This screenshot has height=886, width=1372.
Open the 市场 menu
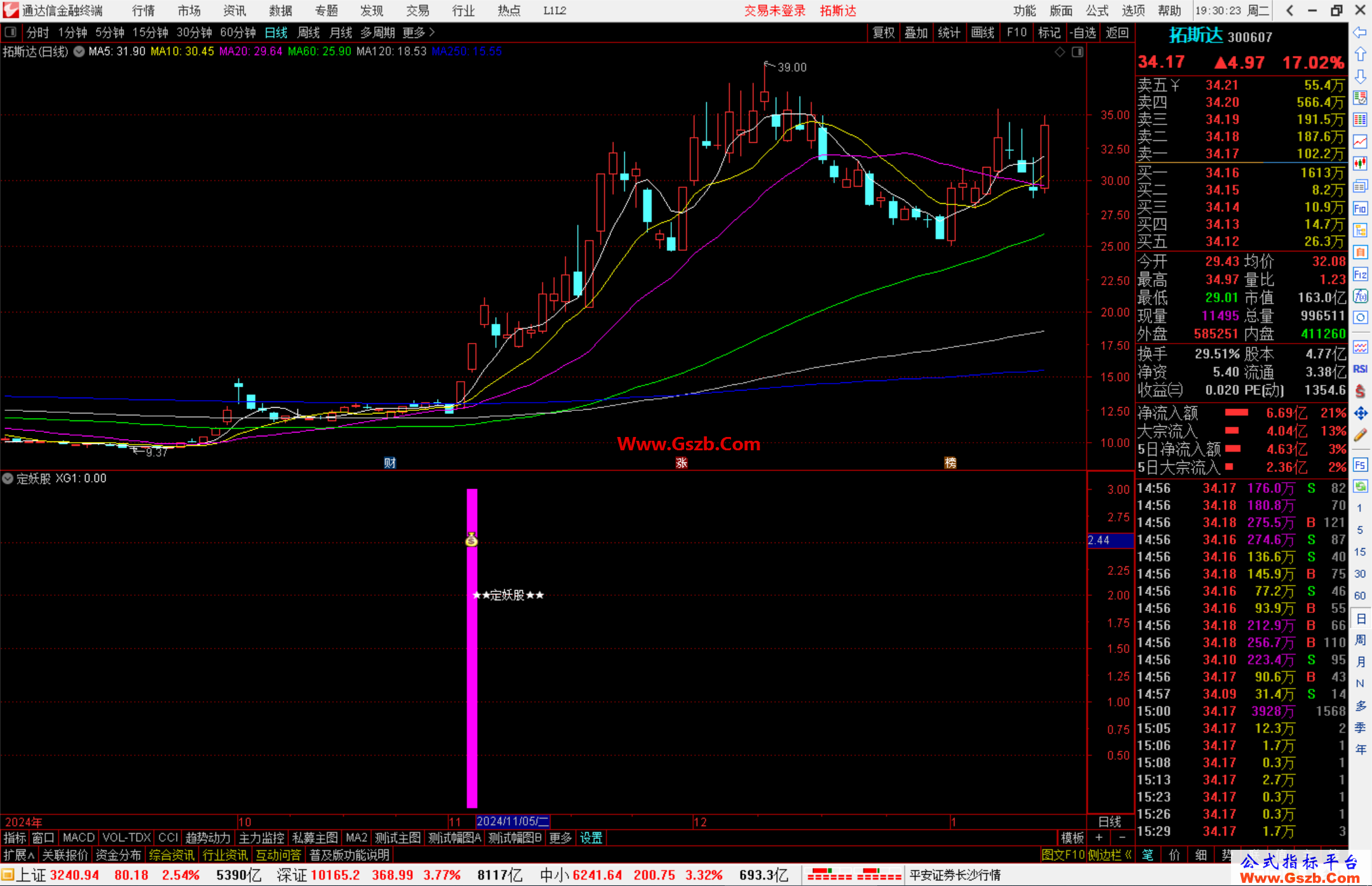[189, 11]
